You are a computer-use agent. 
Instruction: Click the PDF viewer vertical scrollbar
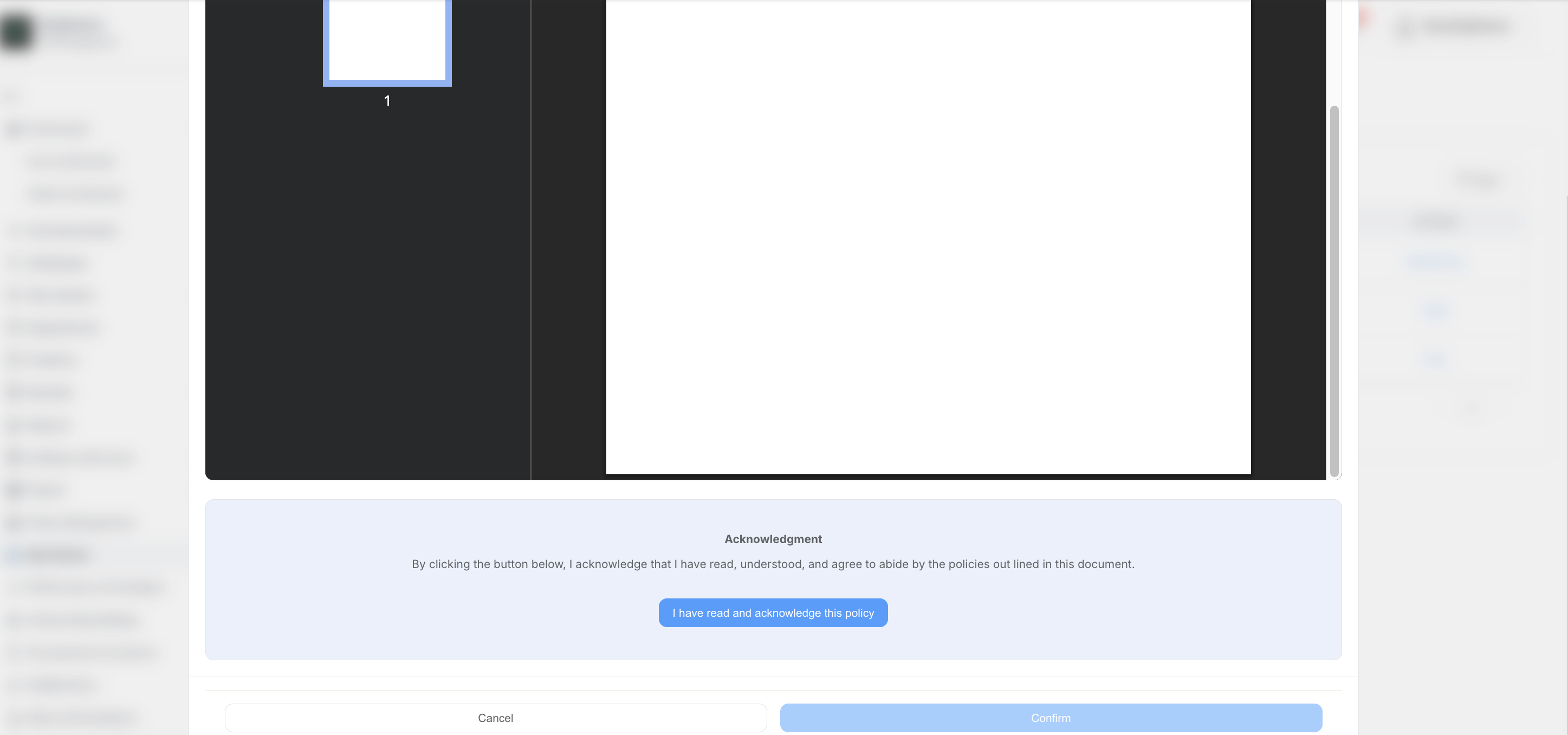pos(1333,291)
